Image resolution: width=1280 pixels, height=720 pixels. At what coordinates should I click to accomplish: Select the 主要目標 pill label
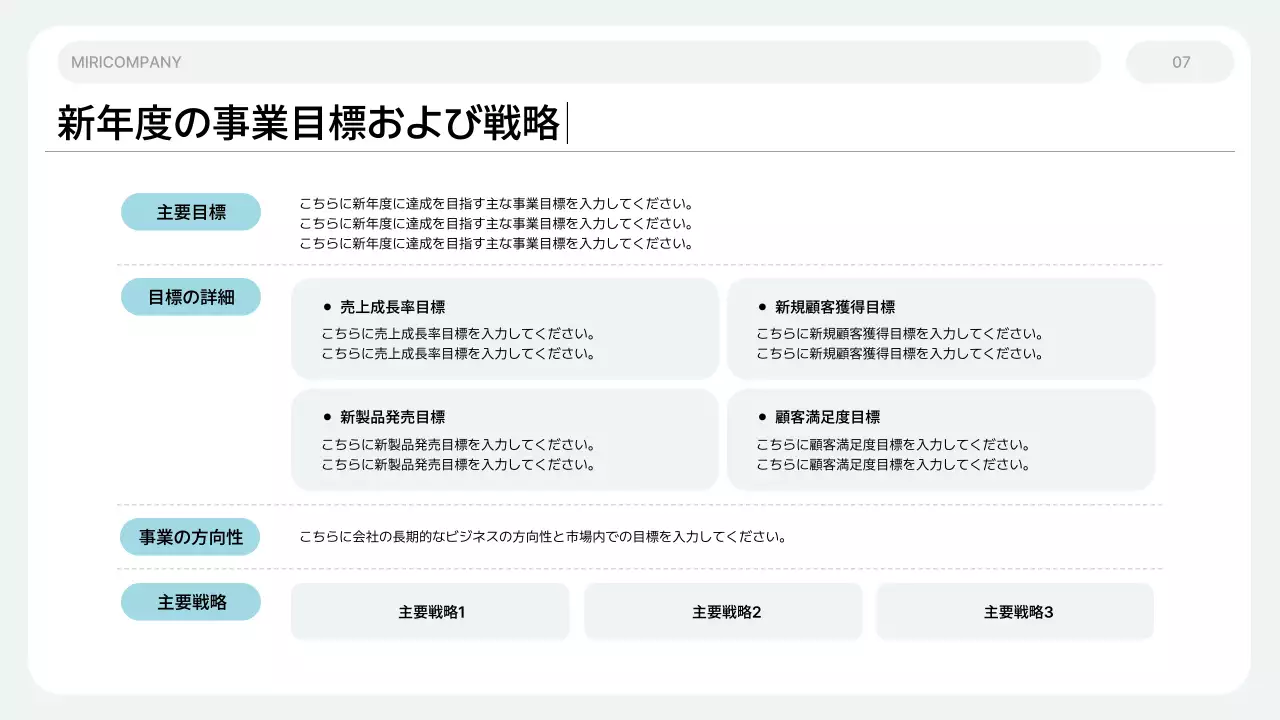click(x=191, y=211)
